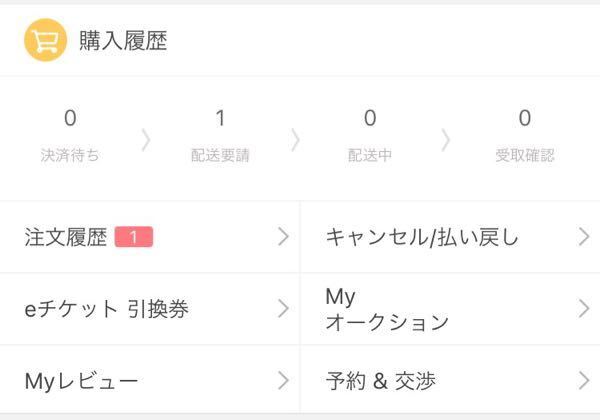The width and height of the screenshot is (600, 420).
Task: Click chevron between 決済待ち and 配送要請
Action: click(x=146, y=140)
